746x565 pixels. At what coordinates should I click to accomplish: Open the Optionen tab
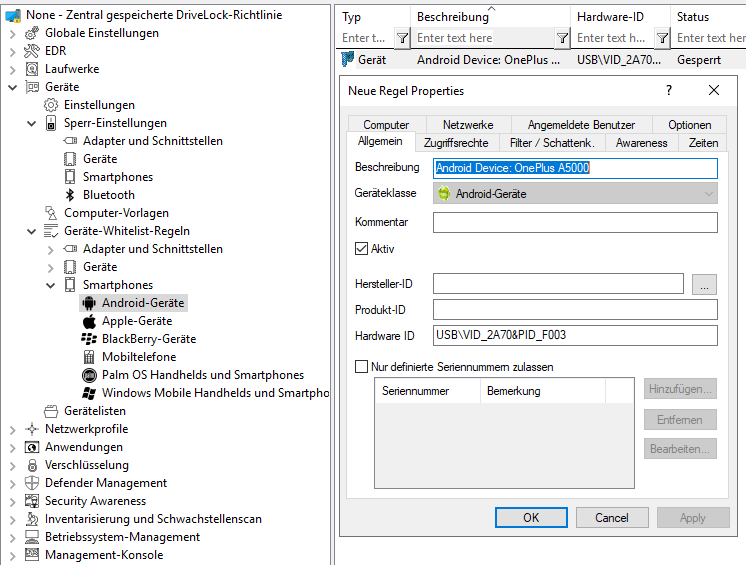(x=689, y=125)
